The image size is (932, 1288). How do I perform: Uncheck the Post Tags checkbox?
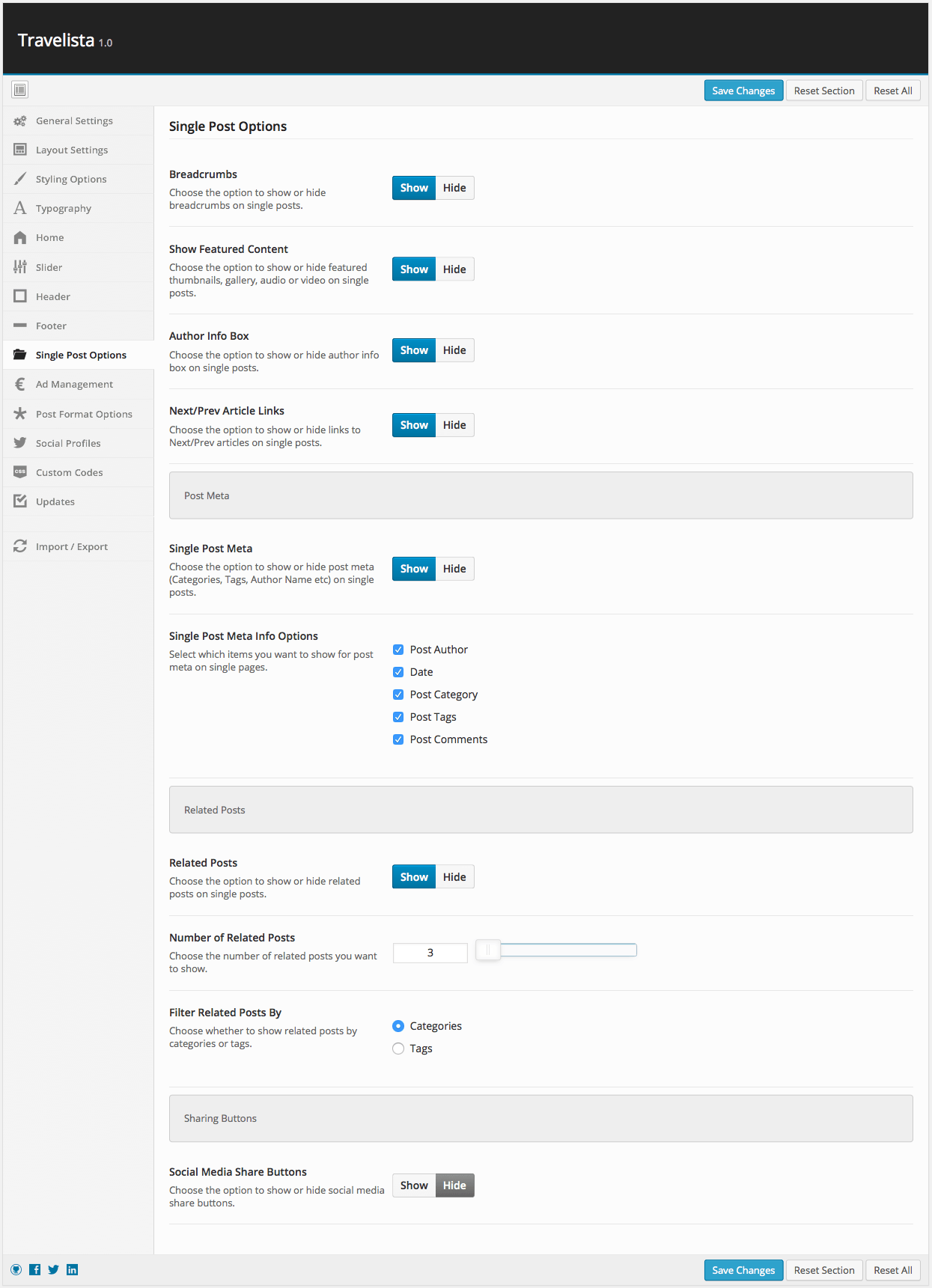click(x=398, y=717)
